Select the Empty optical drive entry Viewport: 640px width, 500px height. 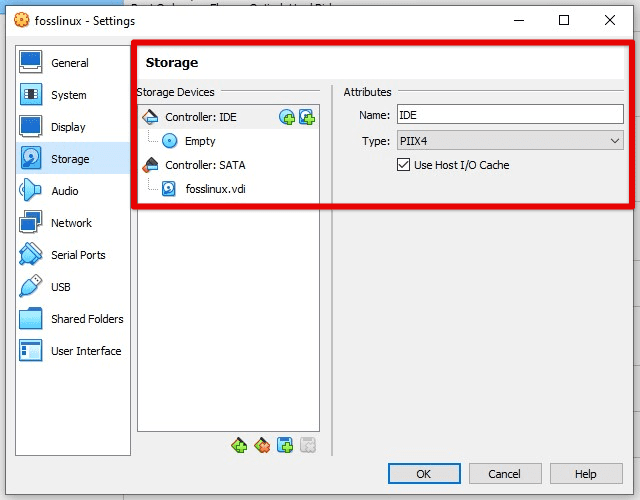229,141
